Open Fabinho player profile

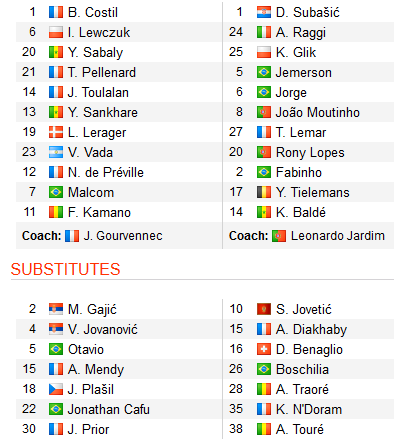299,173
